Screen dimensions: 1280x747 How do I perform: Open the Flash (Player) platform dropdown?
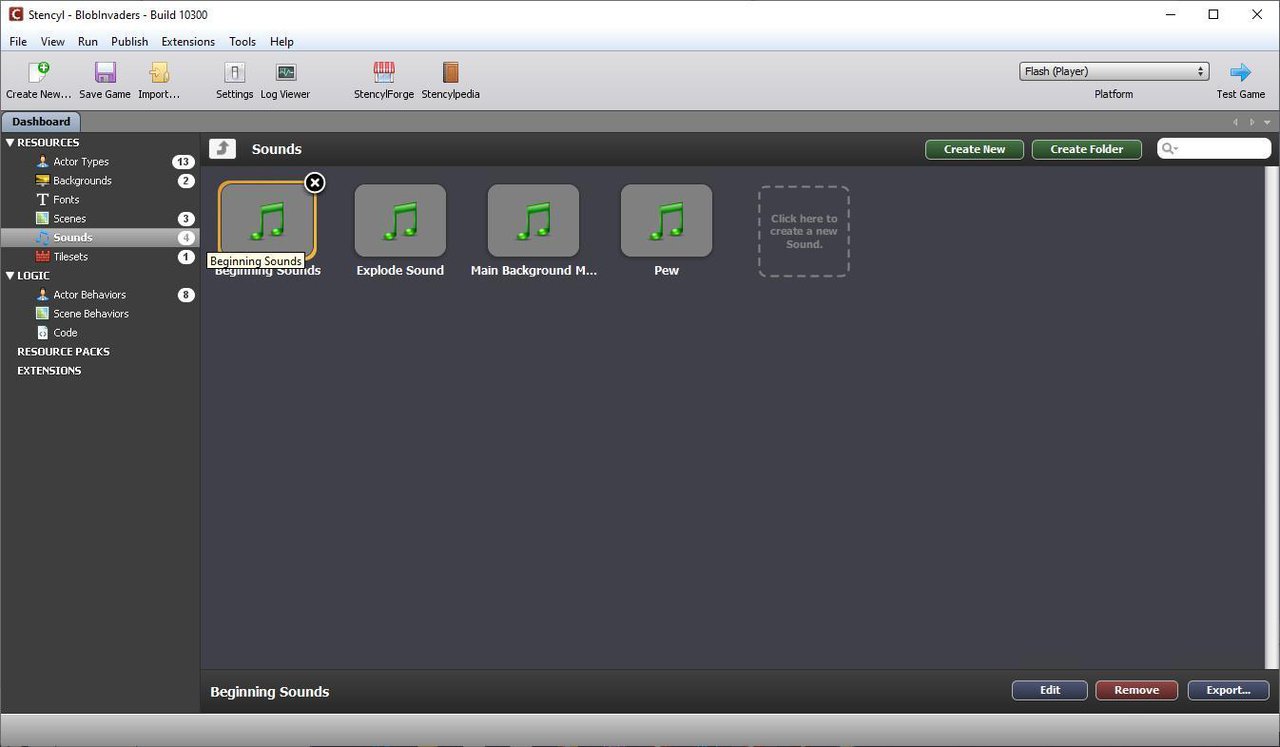tap(1114, 71)
